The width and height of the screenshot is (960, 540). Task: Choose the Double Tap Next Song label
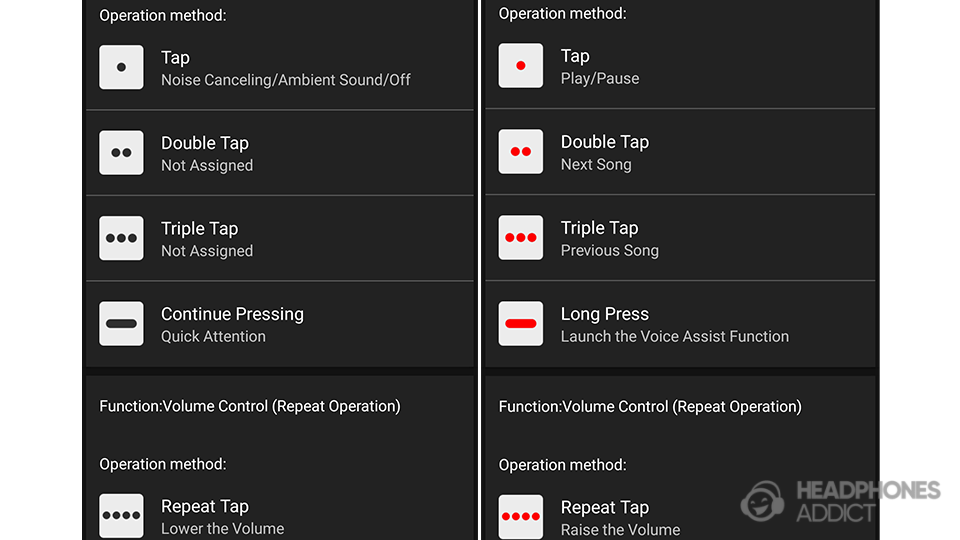point(596,165)
